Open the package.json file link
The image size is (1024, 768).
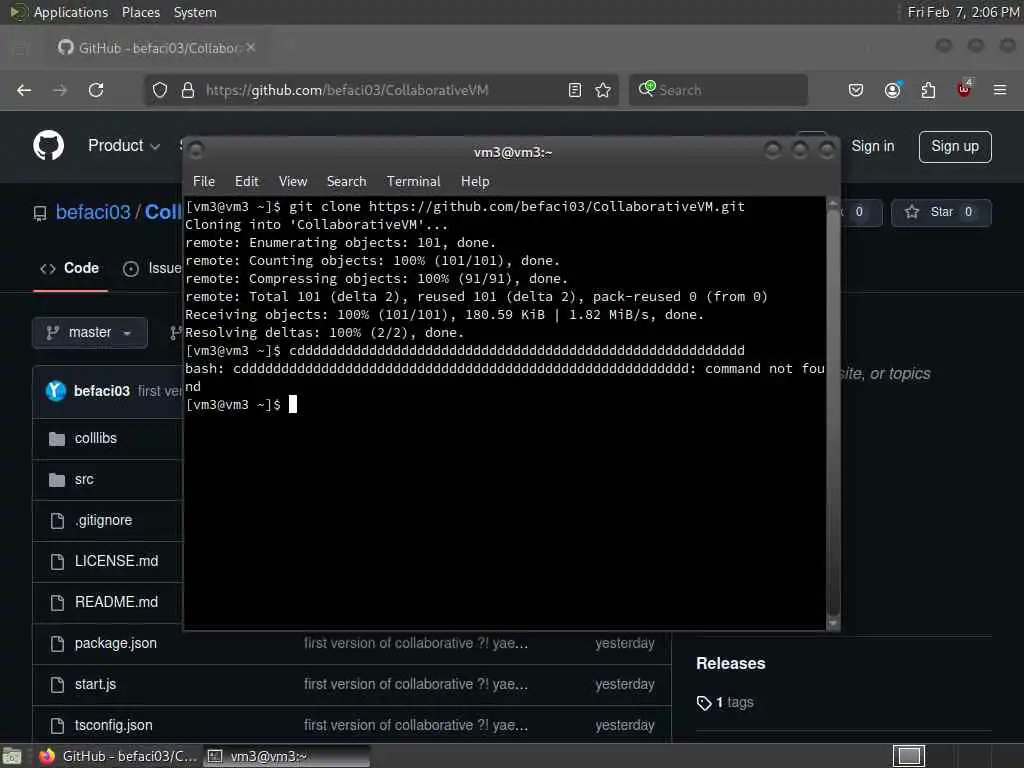pyautogui.click(x=116, y=643)
